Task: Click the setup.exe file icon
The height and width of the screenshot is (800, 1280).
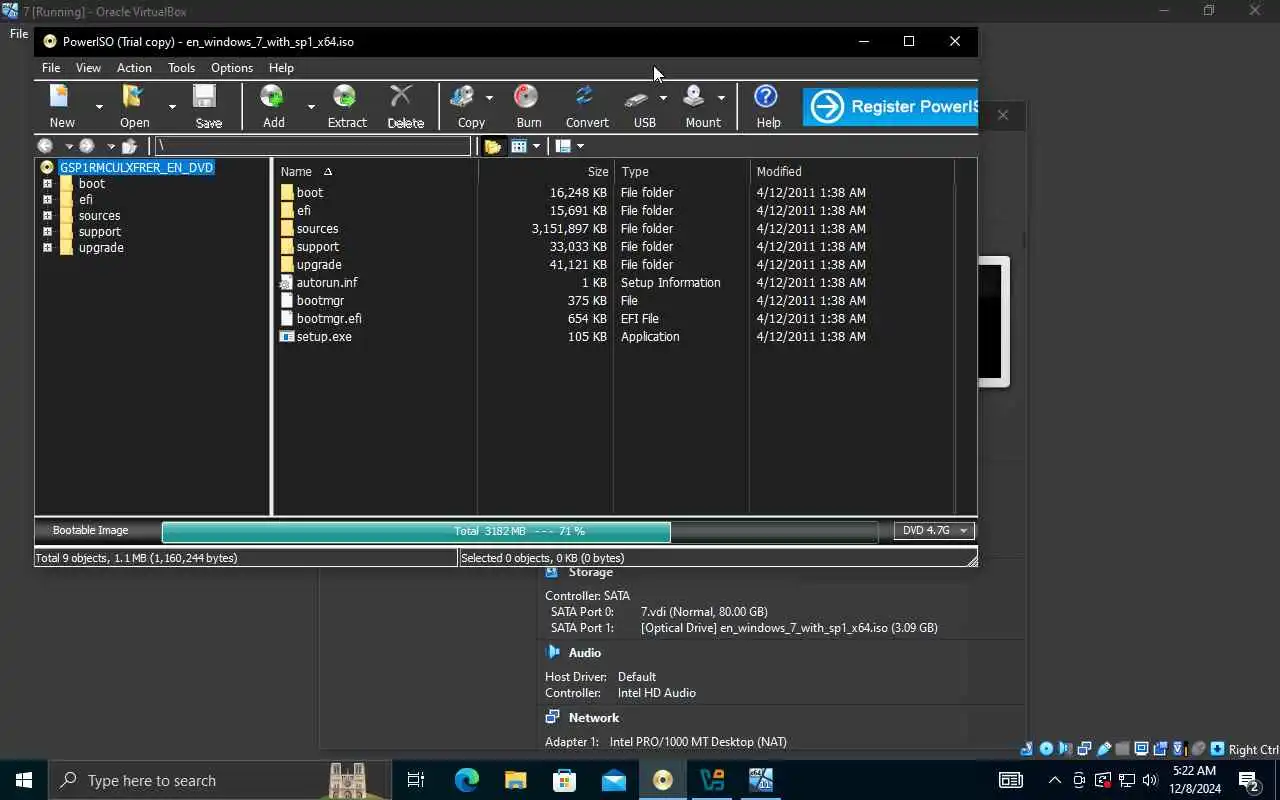Action: click(287, 337)
